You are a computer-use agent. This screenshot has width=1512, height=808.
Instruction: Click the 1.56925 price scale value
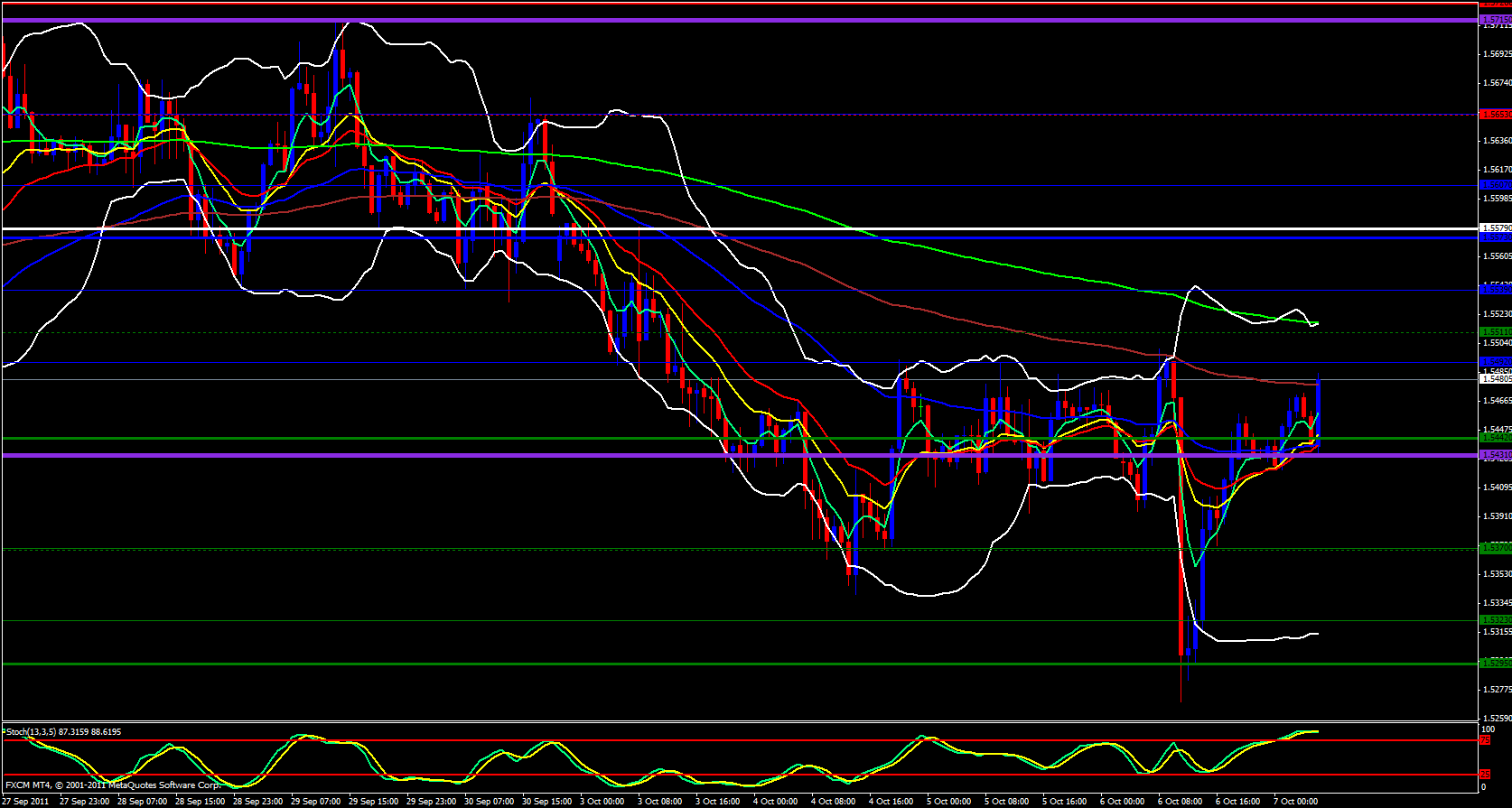point(1497,54)
